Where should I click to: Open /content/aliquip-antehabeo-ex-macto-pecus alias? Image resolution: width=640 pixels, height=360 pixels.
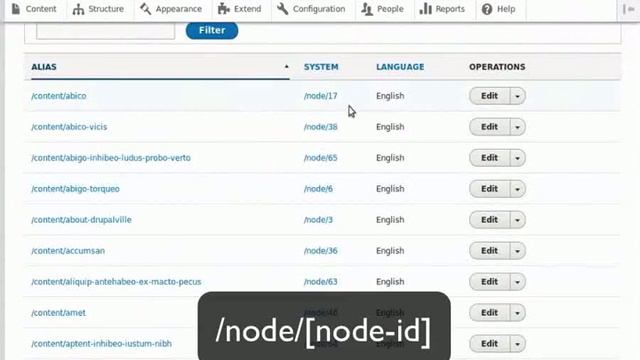tap(116, 282)
